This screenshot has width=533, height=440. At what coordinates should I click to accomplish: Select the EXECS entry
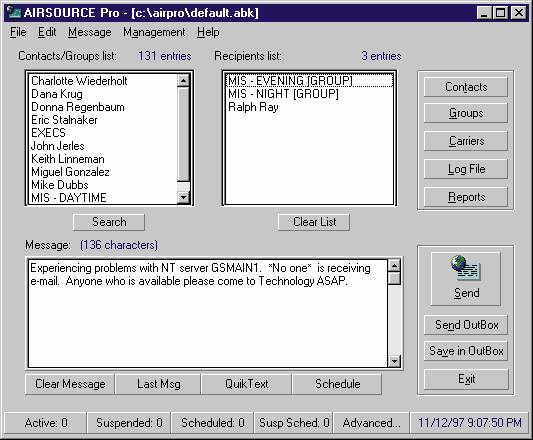(x=103, y=133)
